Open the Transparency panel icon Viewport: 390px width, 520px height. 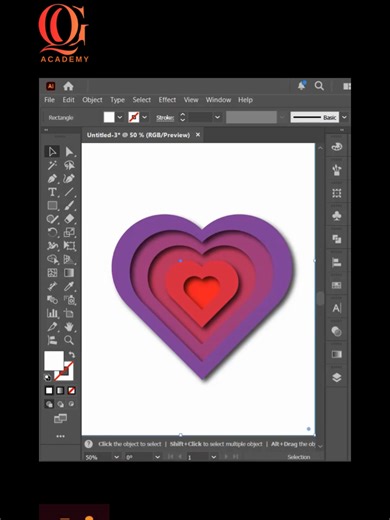click(x=337, y=331)
